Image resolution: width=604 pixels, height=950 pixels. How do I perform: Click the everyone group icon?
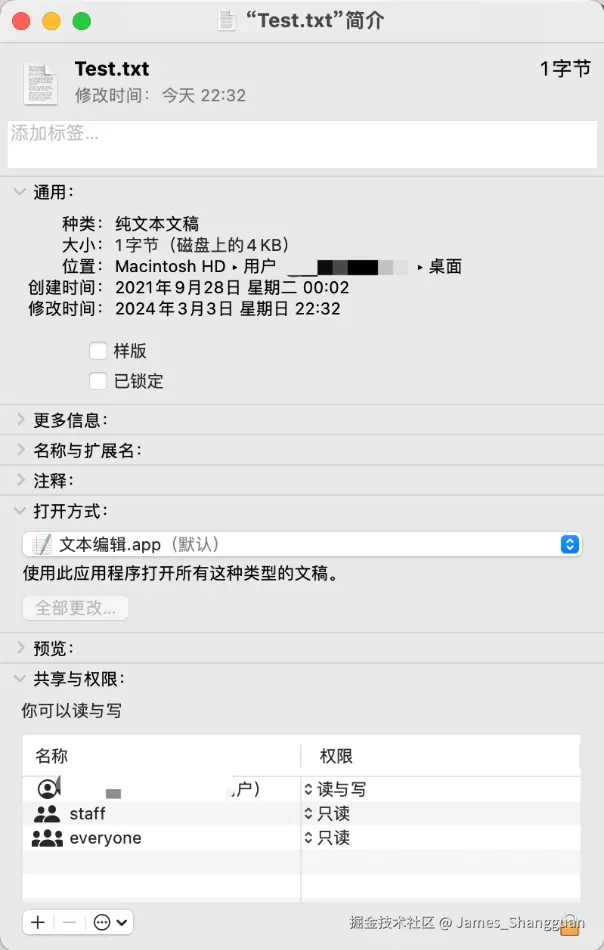point(47,838)
